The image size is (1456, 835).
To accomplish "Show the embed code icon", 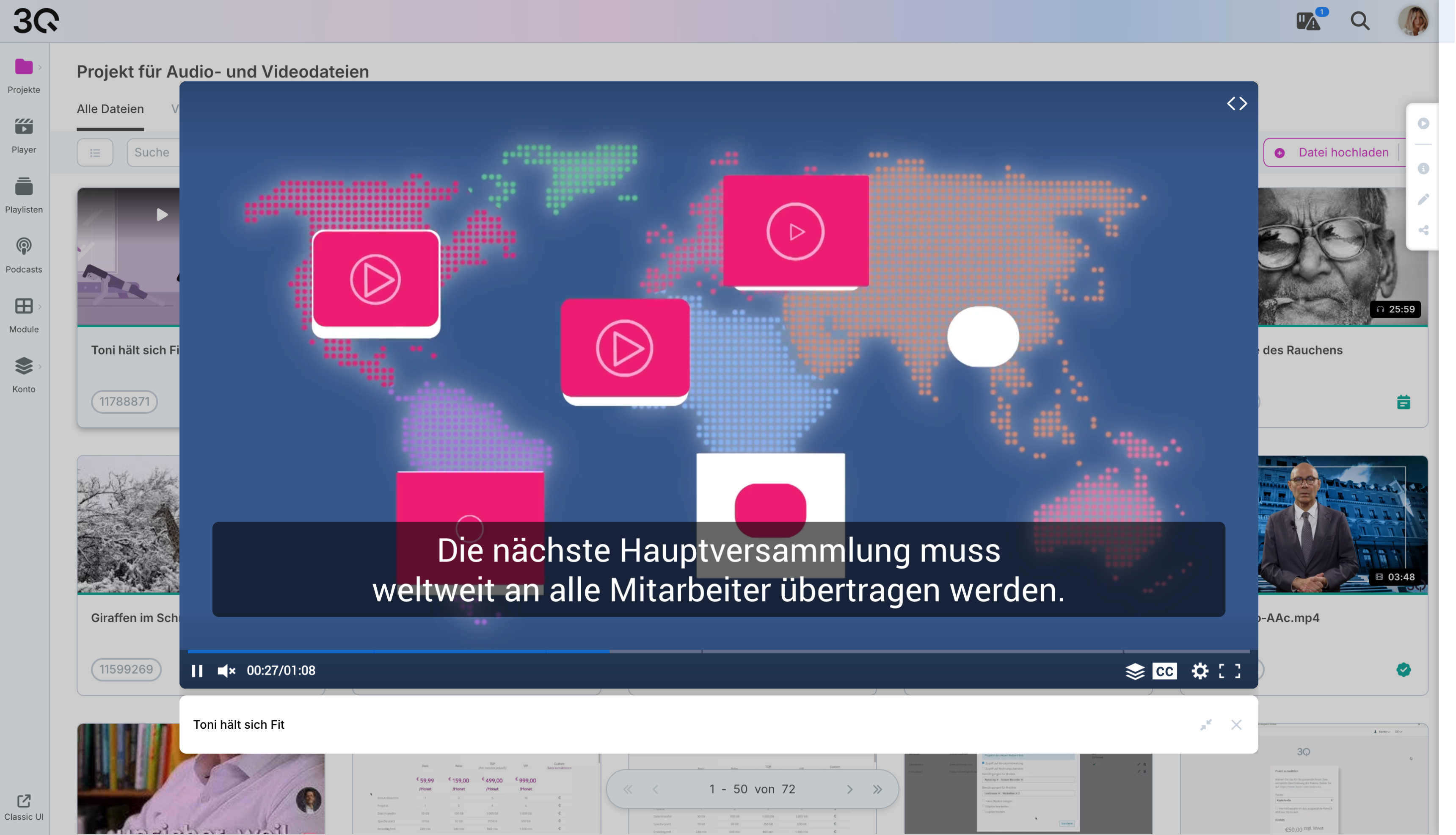I will (x=1236, y=103).
